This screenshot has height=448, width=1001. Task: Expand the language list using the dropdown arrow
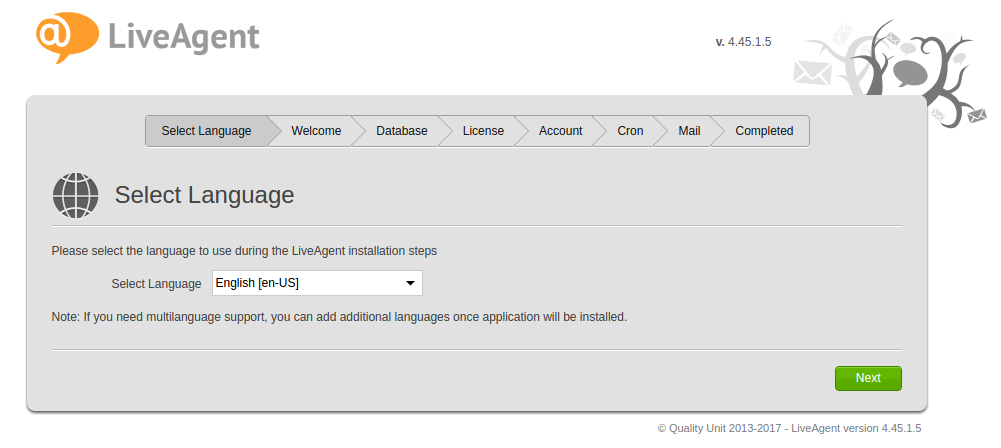[x=410, y=284]
